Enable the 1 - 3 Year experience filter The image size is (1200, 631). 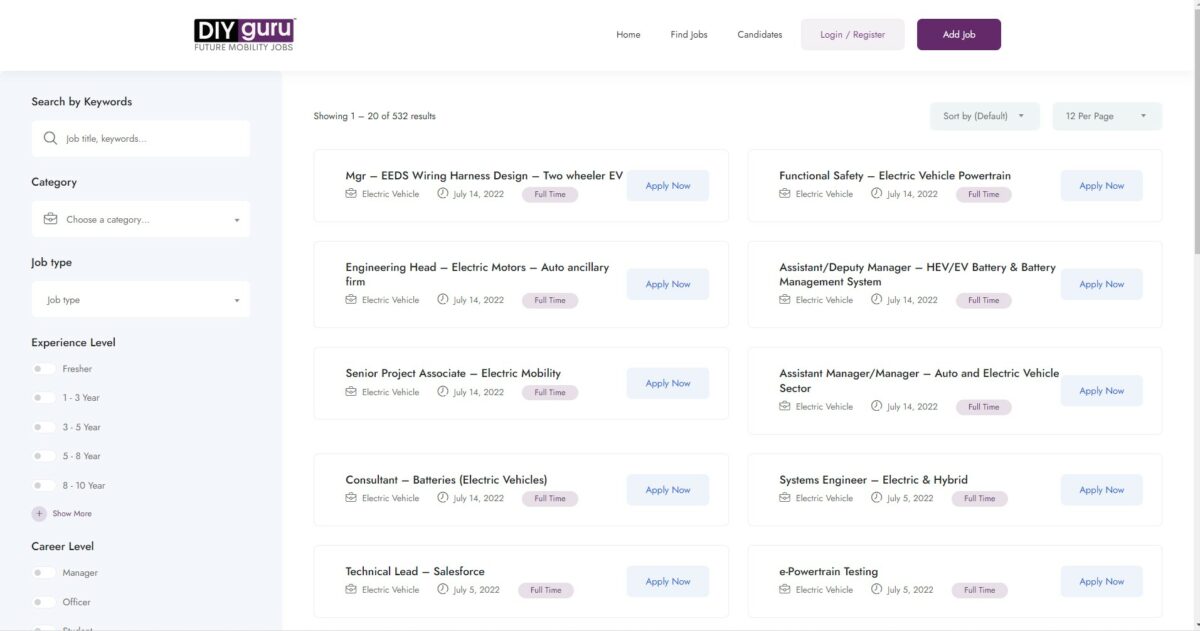click(43, 398)
